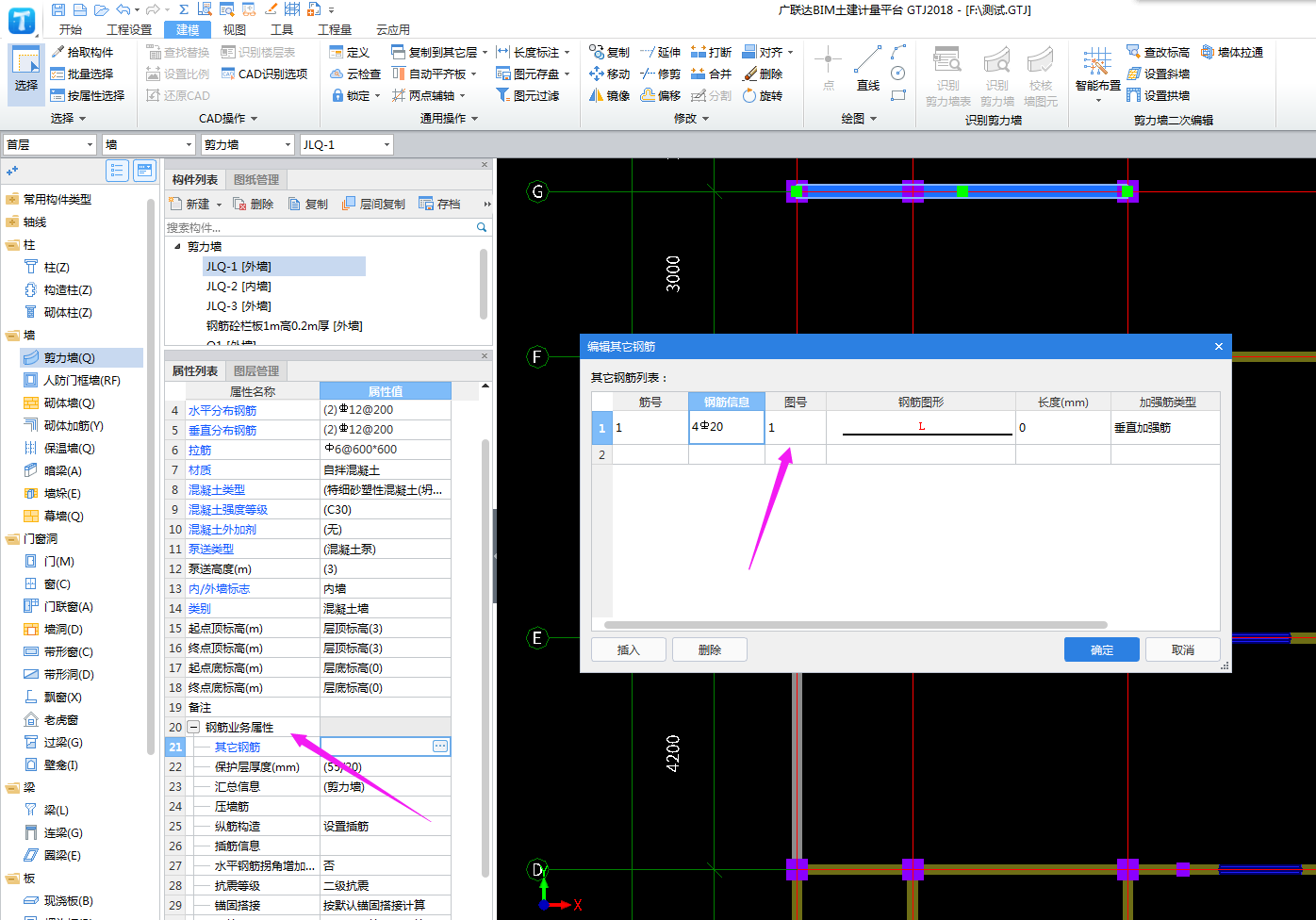Open CAD识别选项 recognition options
The width and height of the screenshot is (1316, 920).
click(x=265, y=74)
